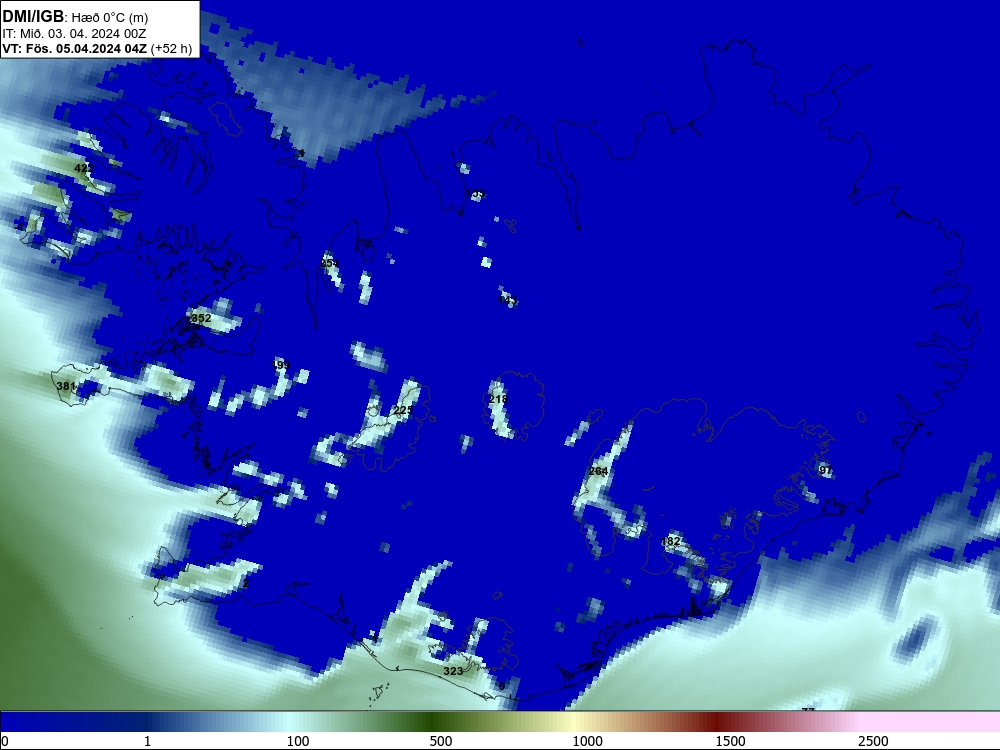
Task: Click the map value "254"
Action: tap(329, 263)
